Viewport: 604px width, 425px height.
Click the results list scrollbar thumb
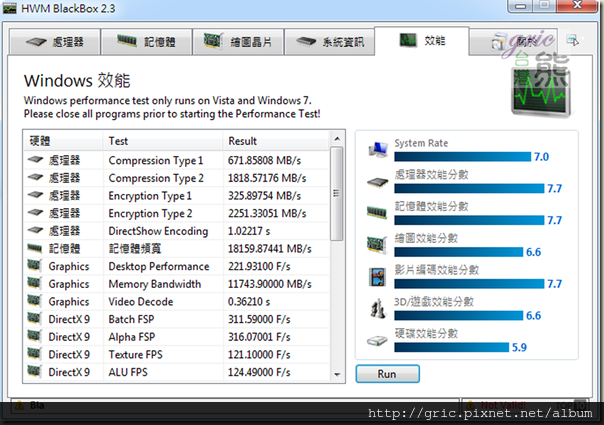[337, 193]
